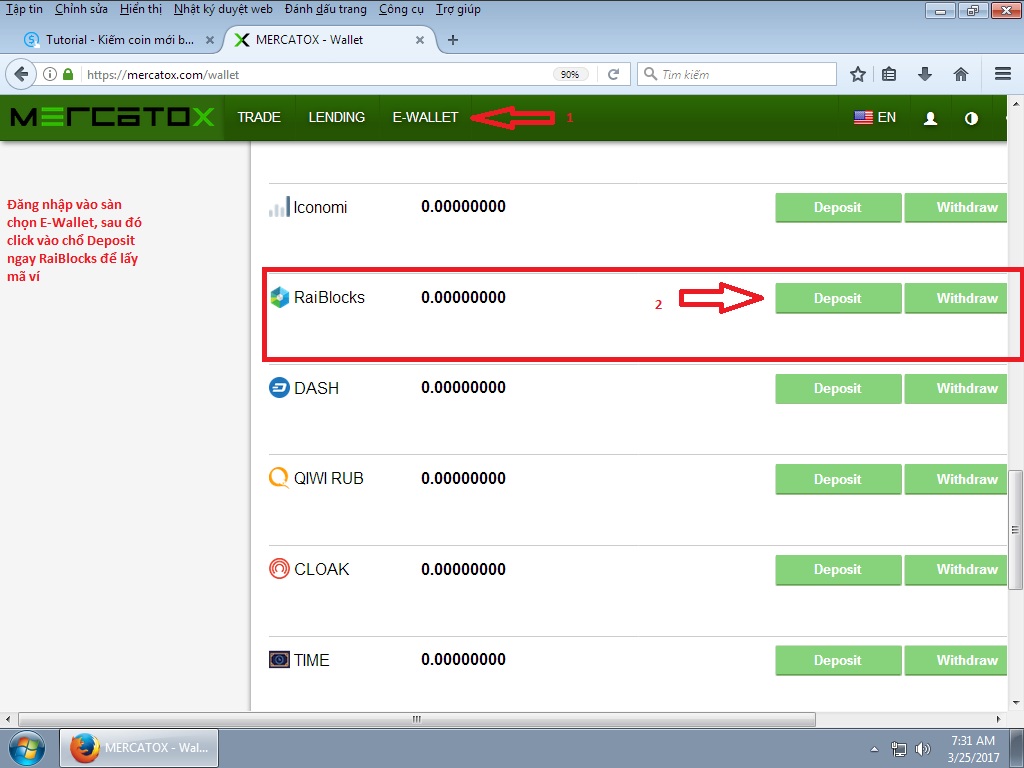This screenshot has width=1024, height=768.
Task: Click the Tìm kiếm search box
Action: [x=738, y=74]
